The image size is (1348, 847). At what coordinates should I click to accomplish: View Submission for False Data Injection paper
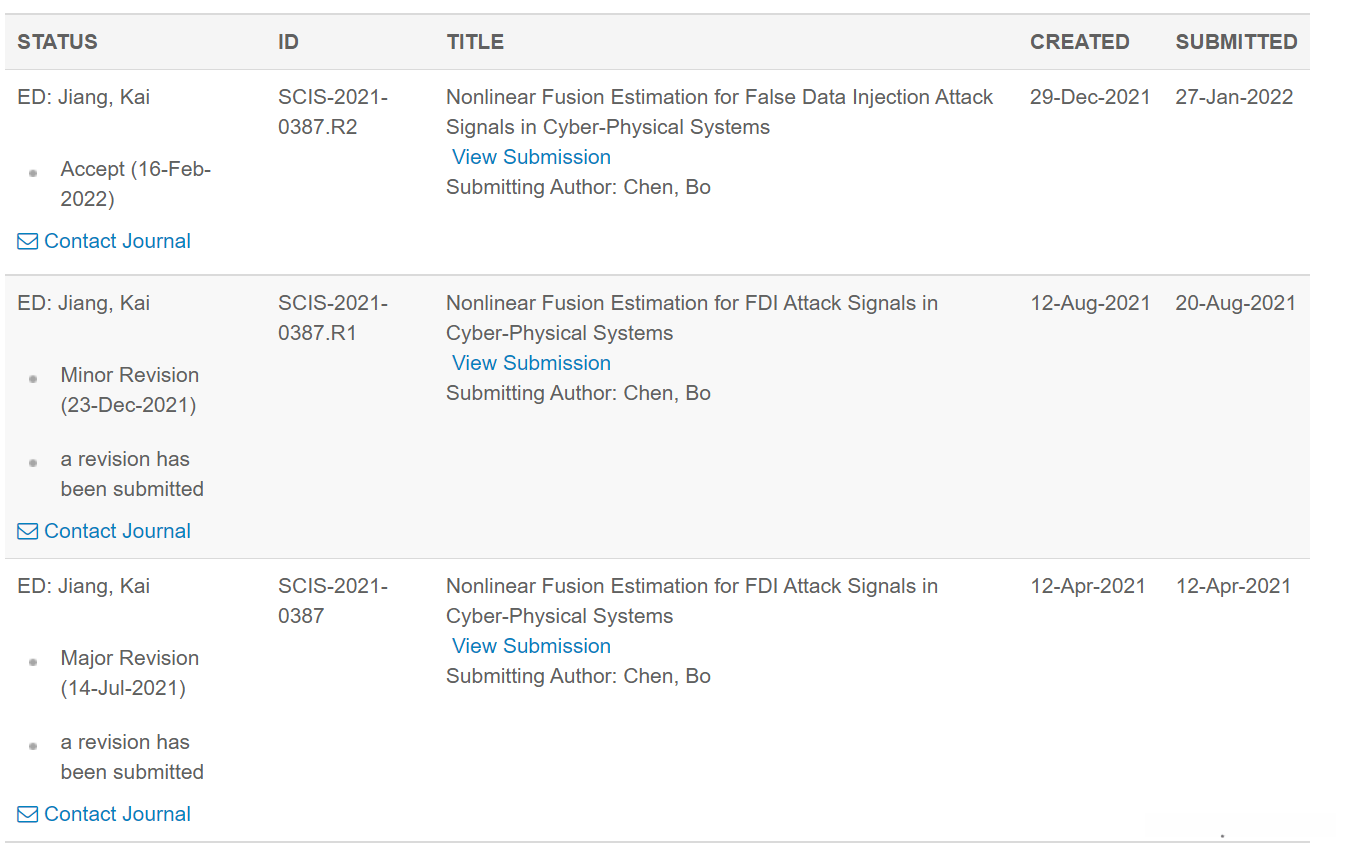pos(531,157)
